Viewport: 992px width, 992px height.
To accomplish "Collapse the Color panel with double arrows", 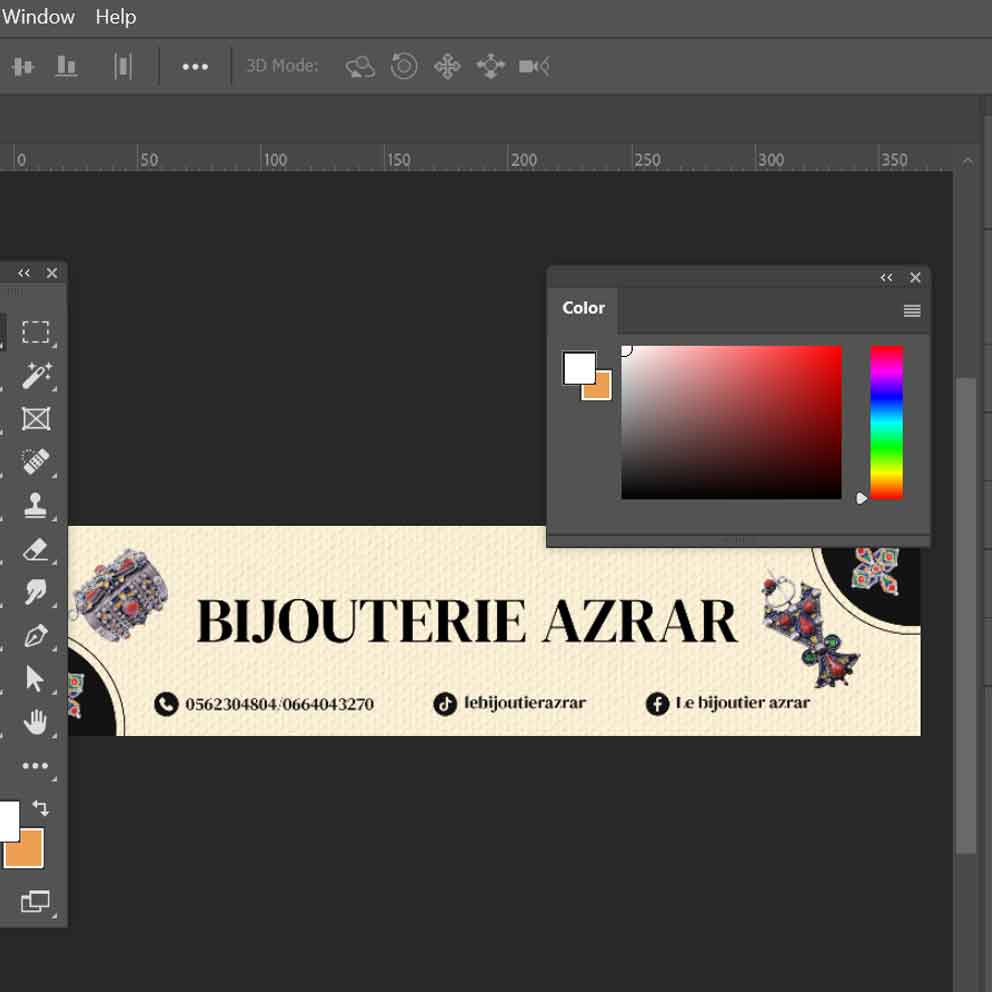I will (x=886, y=278).
